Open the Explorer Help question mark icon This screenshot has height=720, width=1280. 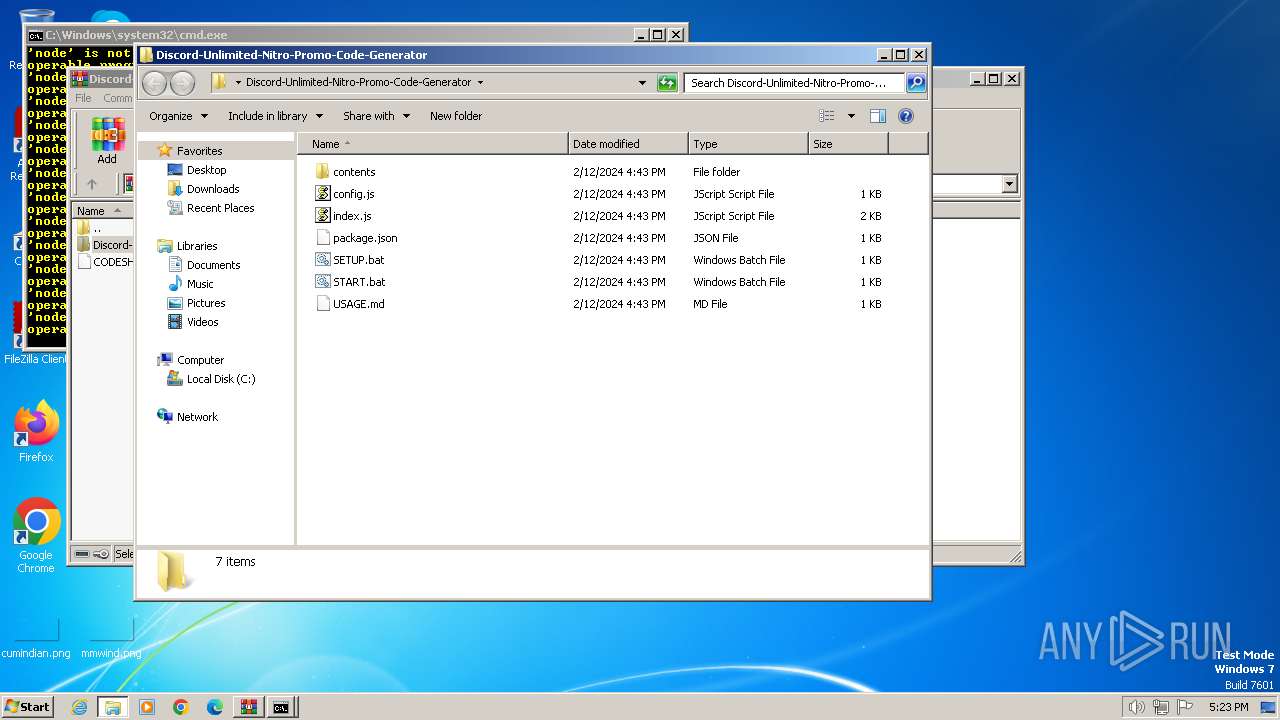tap(906, 116)
